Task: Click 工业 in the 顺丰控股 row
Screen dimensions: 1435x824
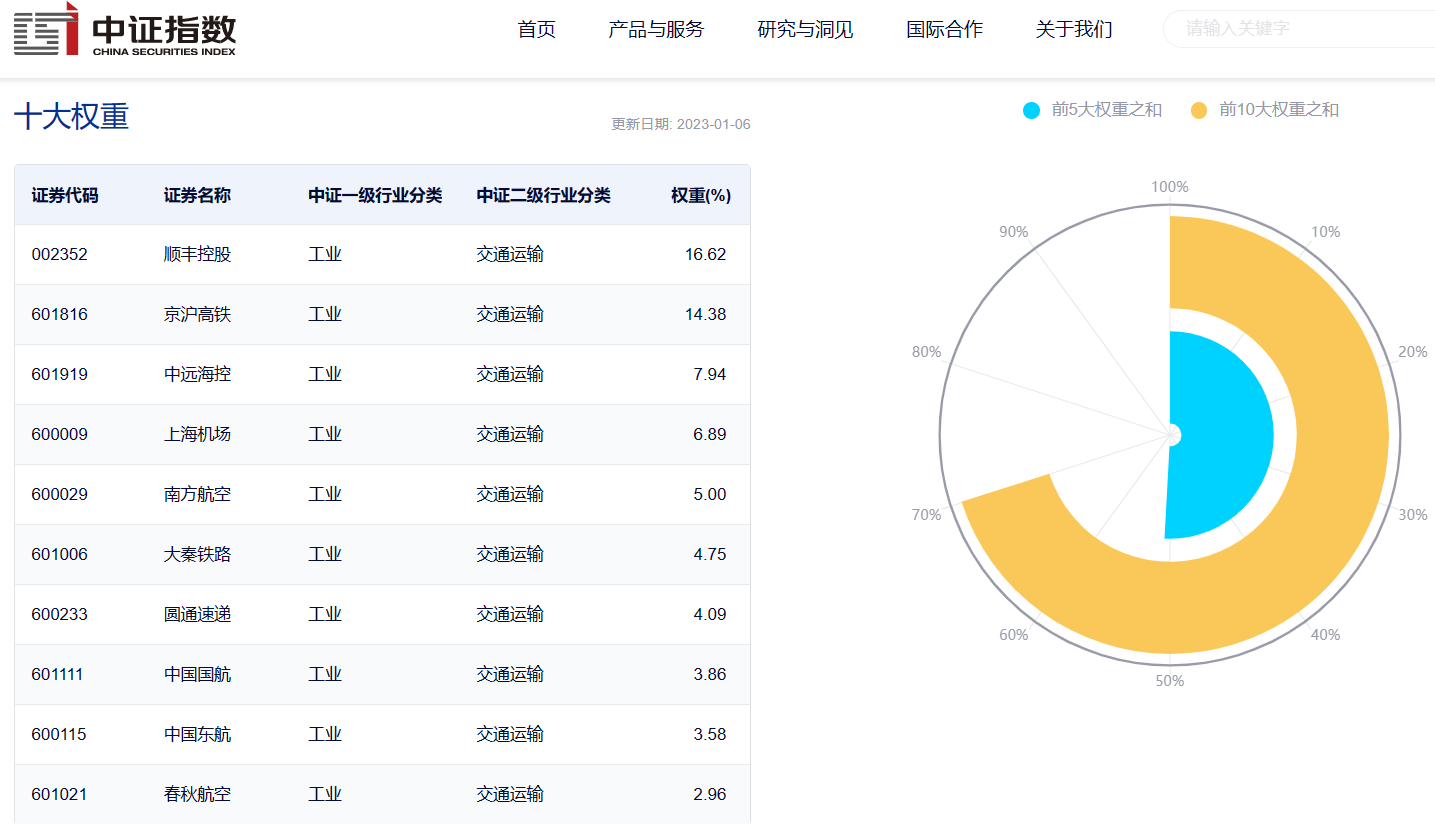Action: (325, 254)
